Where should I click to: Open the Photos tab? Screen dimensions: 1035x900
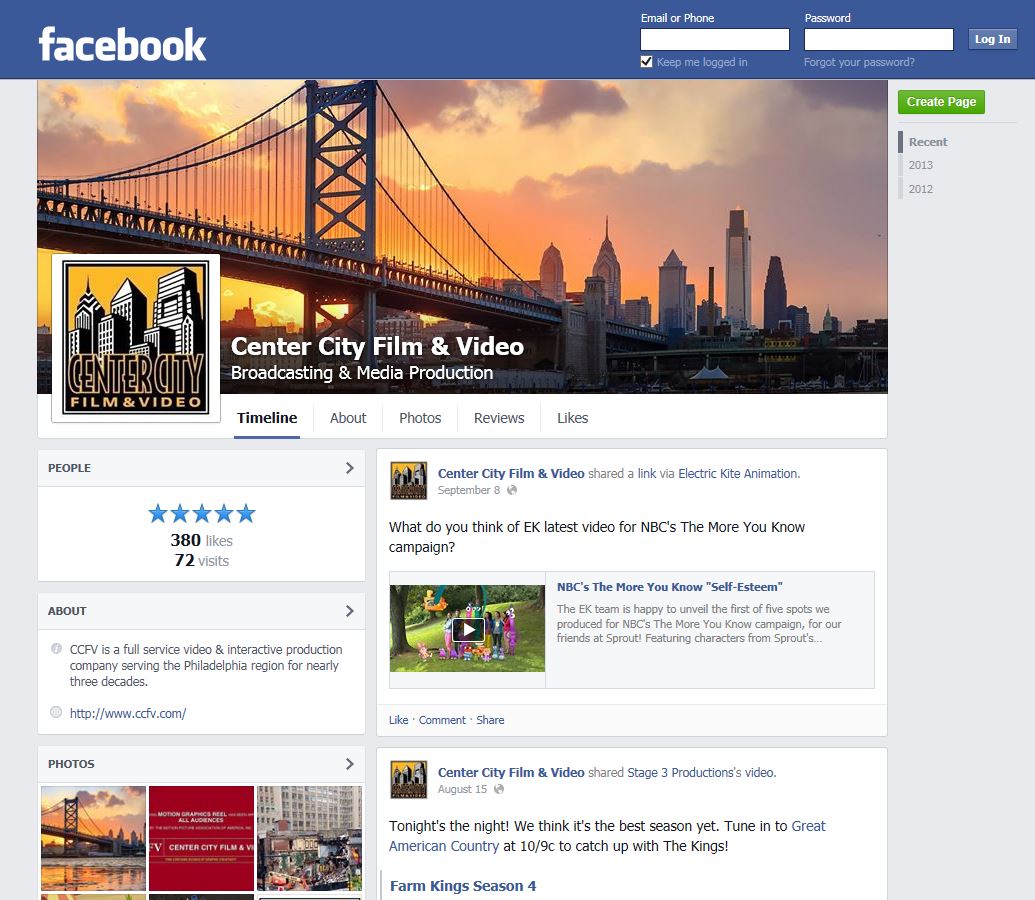click(420, 418)
